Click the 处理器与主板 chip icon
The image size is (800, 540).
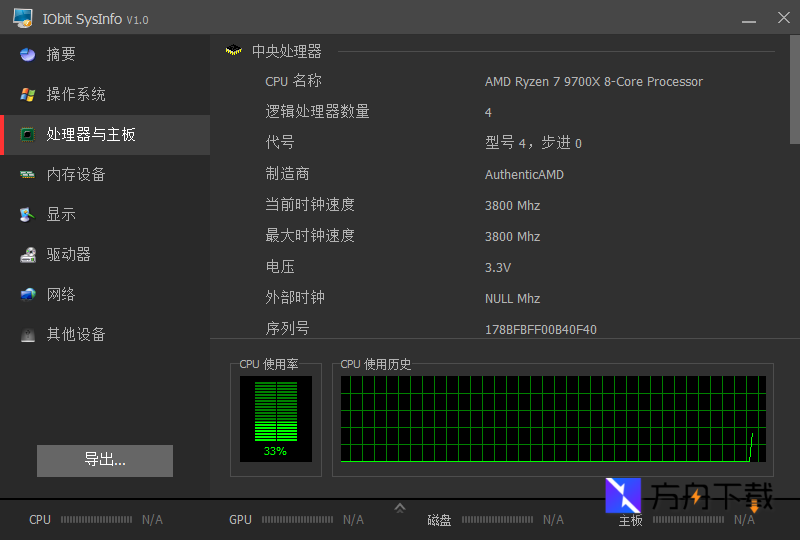(x=28, y=135)
